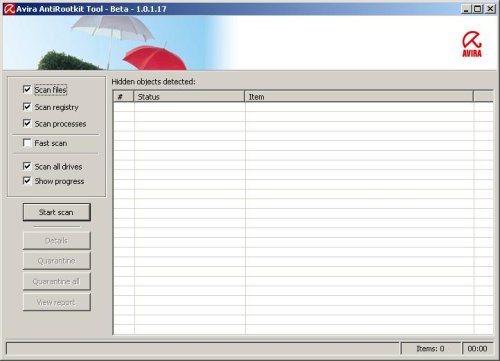Image resolution: width=500 pixels, height=361 pixels.
Task: Click the Avira icon in title bar
Action: (9, 9)
